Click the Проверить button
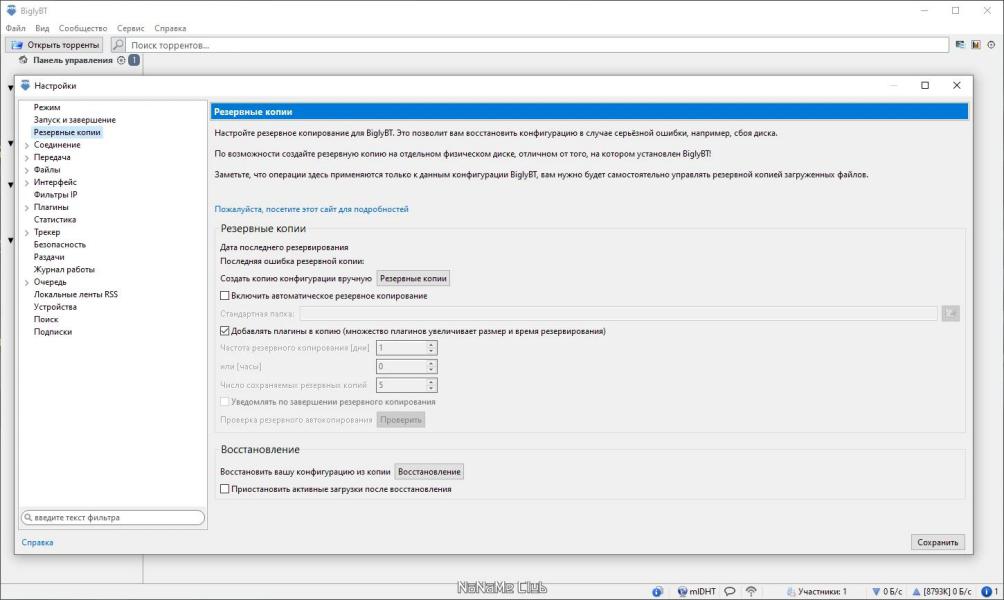 pos(401,420)
